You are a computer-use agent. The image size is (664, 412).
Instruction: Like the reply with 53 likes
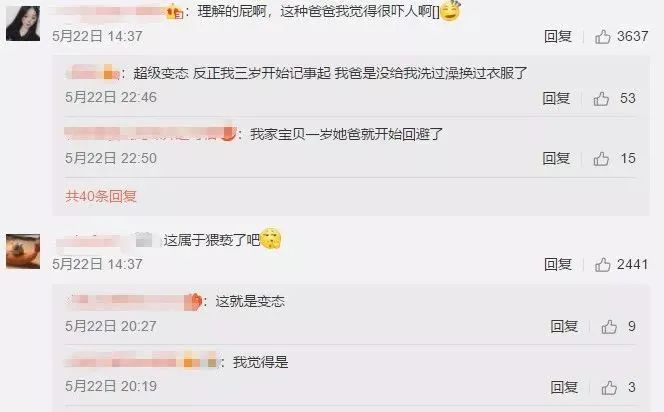click(x=601, y=99)
